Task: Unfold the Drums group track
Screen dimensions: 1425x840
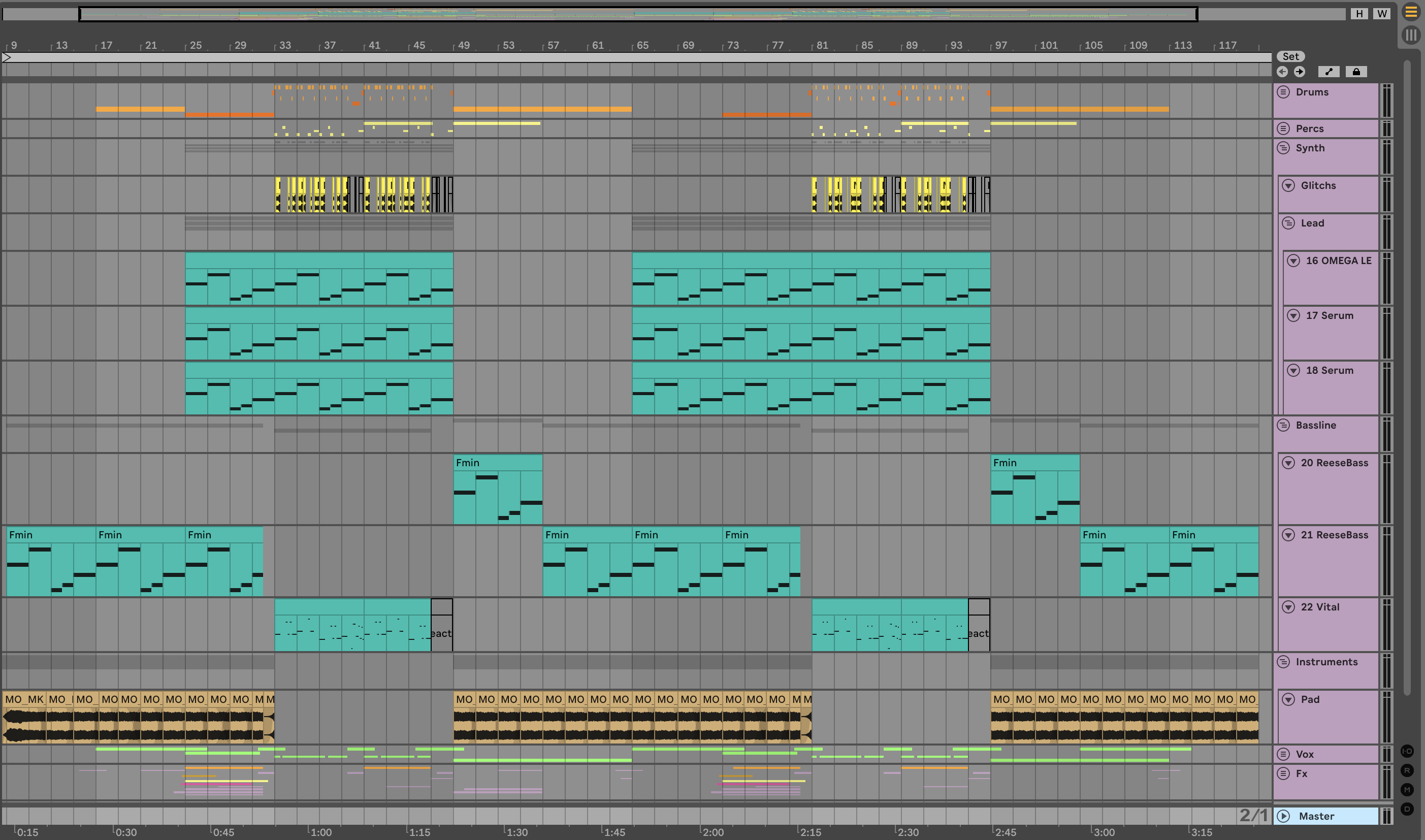Action: [x=1283, y=92]
